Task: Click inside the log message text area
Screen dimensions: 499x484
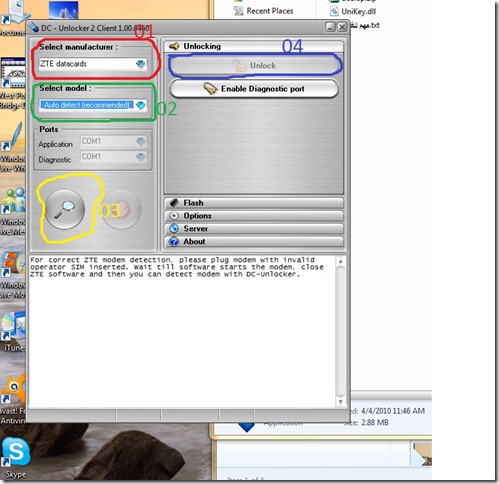Action: click(183, 332)
